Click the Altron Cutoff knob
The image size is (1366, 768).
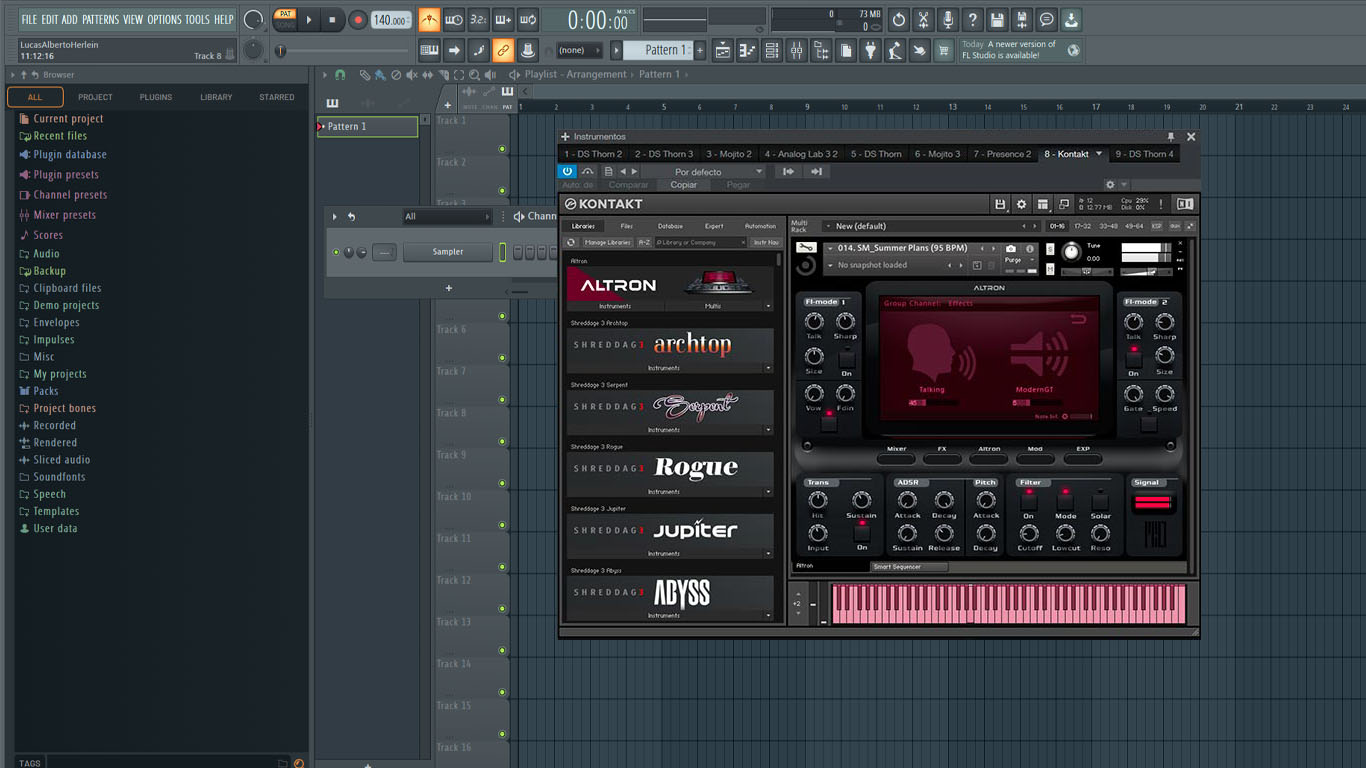click(x=1029, y=533)
